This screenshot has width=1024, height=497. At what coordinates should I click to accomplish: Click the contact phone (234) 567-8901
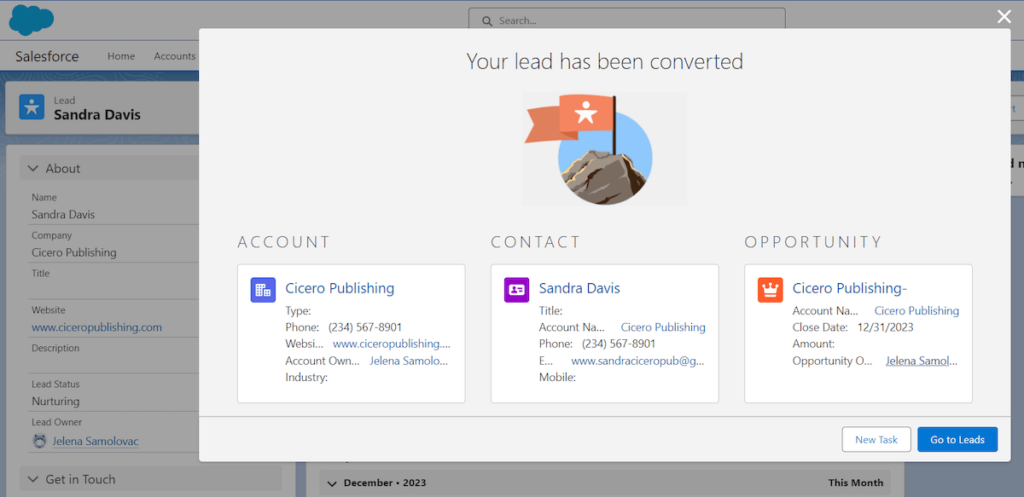(618, 344)
